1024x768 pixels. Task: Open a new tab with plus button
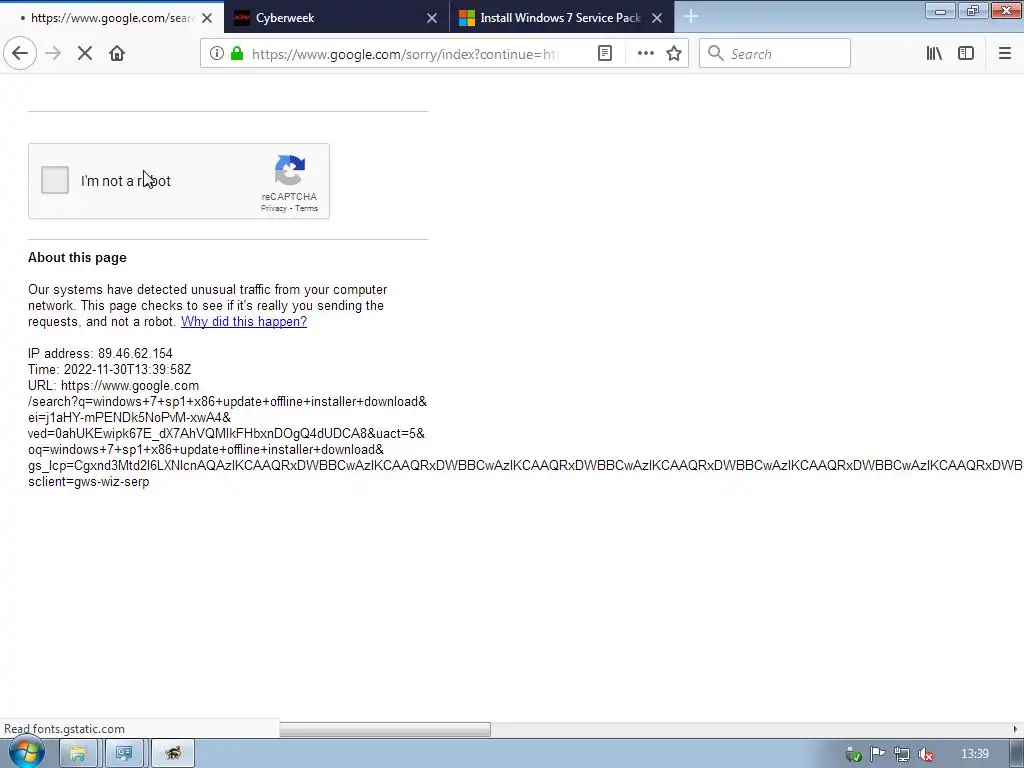coord(691,17)
